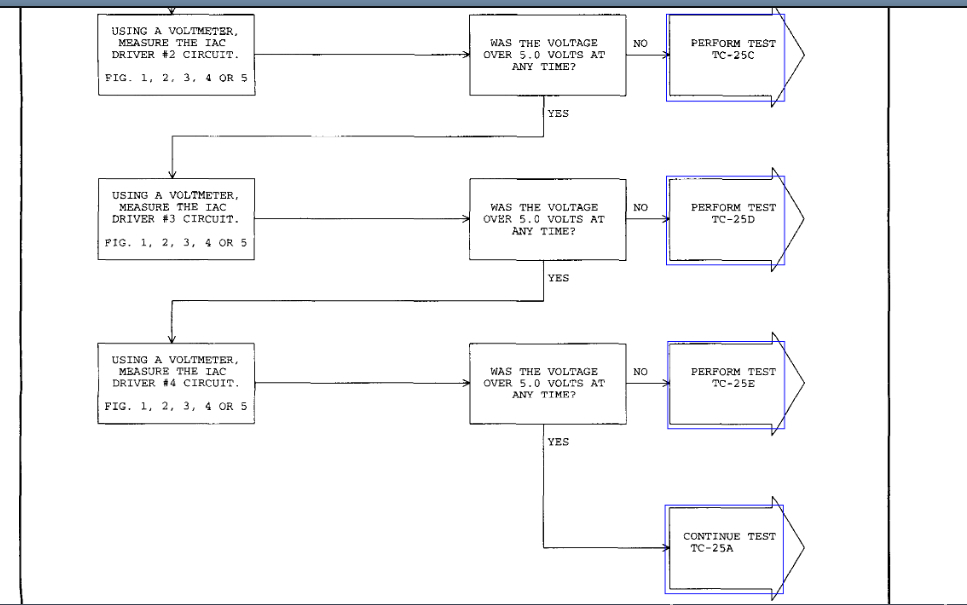Viewport: 967px width, 605px height.
Task: Click the IAC DRIVER #2 CIRCUIT measurement box
Action: click(x=176, y=55)
